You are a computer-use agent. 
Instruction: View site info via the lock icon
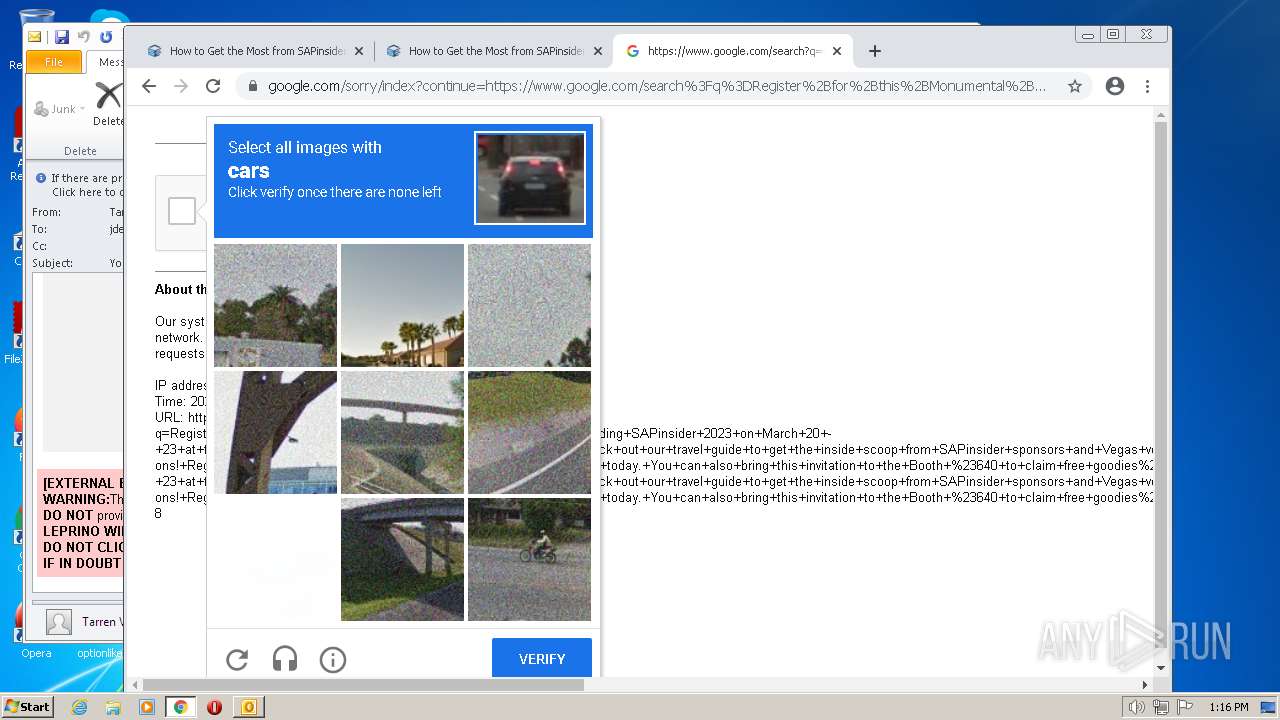pos(253,86)
